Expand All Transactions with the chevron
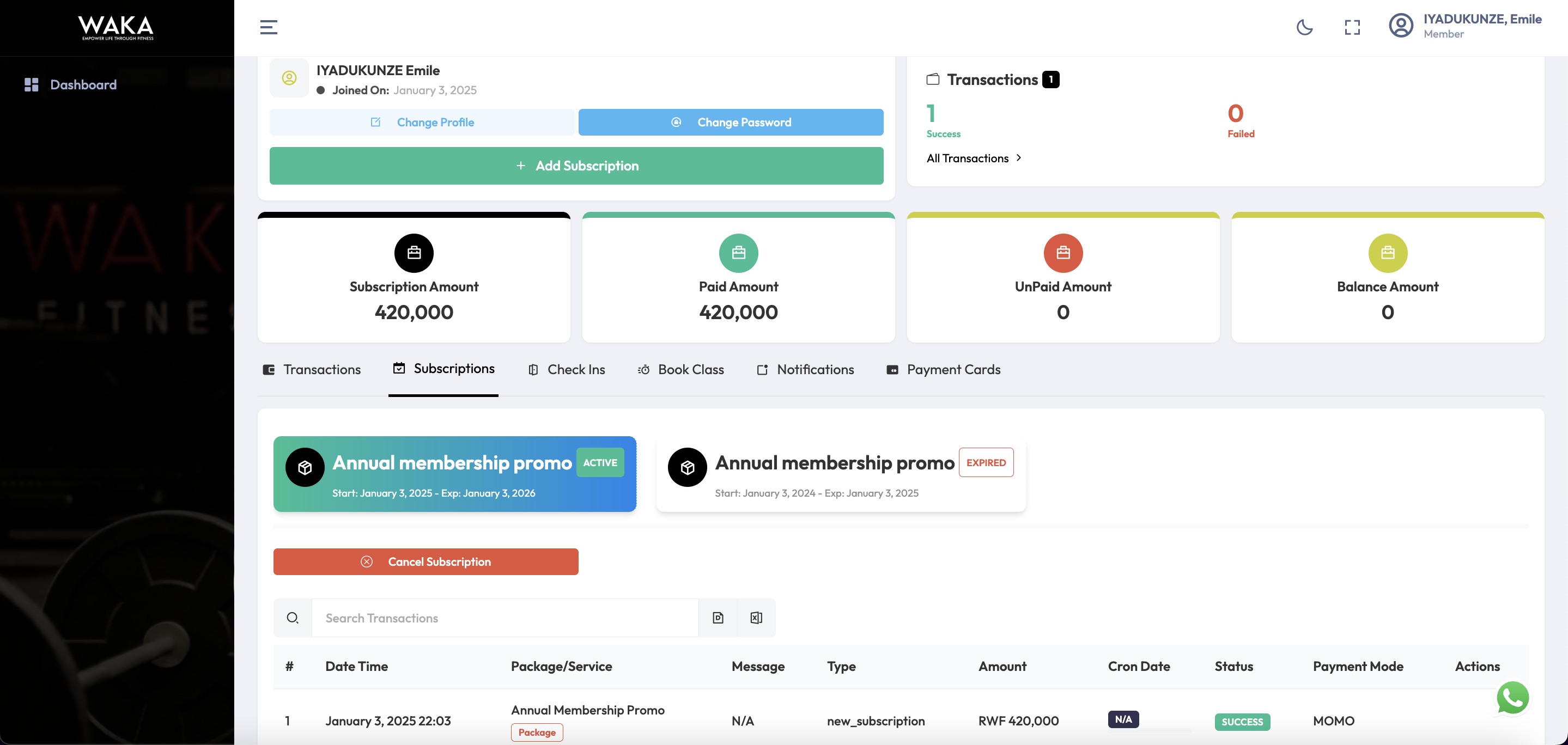The height and width of the screenshot is (745, 1568). (1019, 157)
